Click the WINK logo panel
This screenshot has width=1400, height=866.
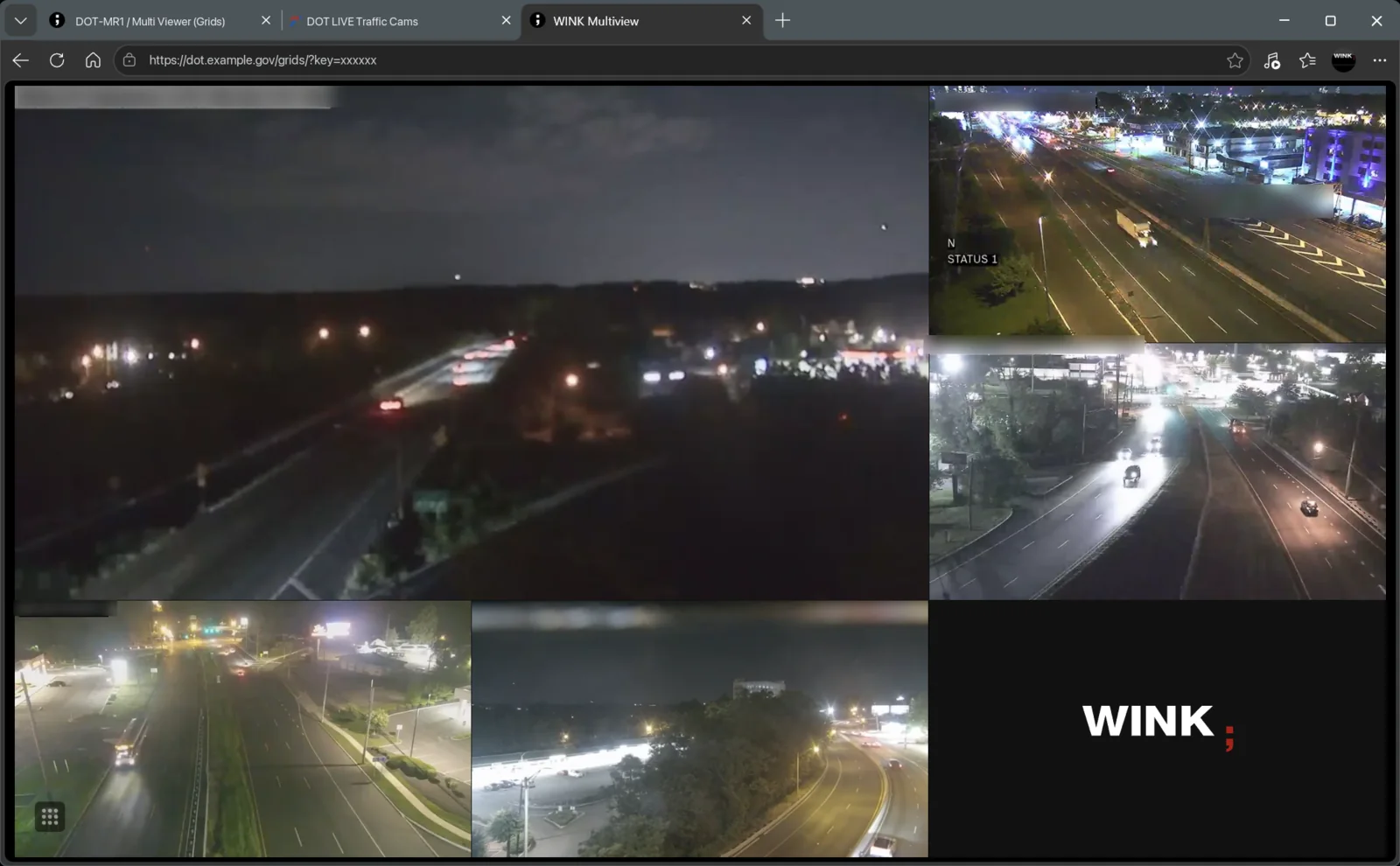point(1158,729)
